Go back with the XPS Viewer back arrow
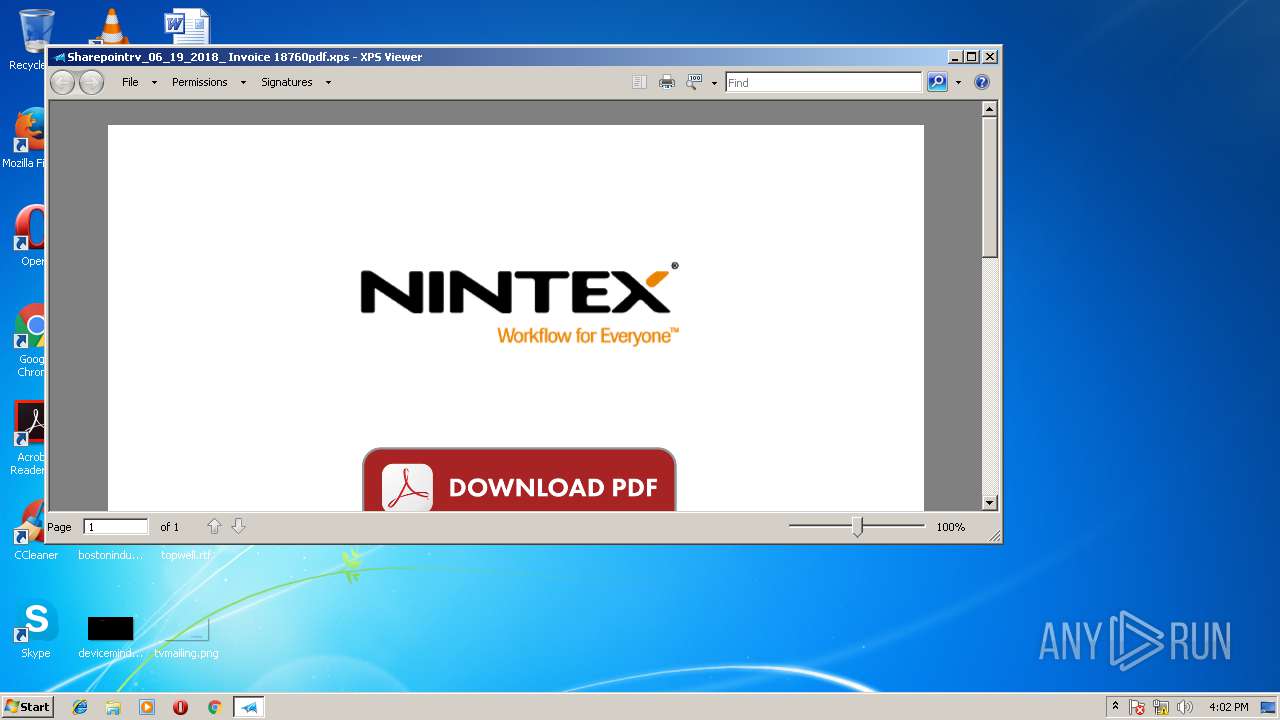 (x=62, y=82)
